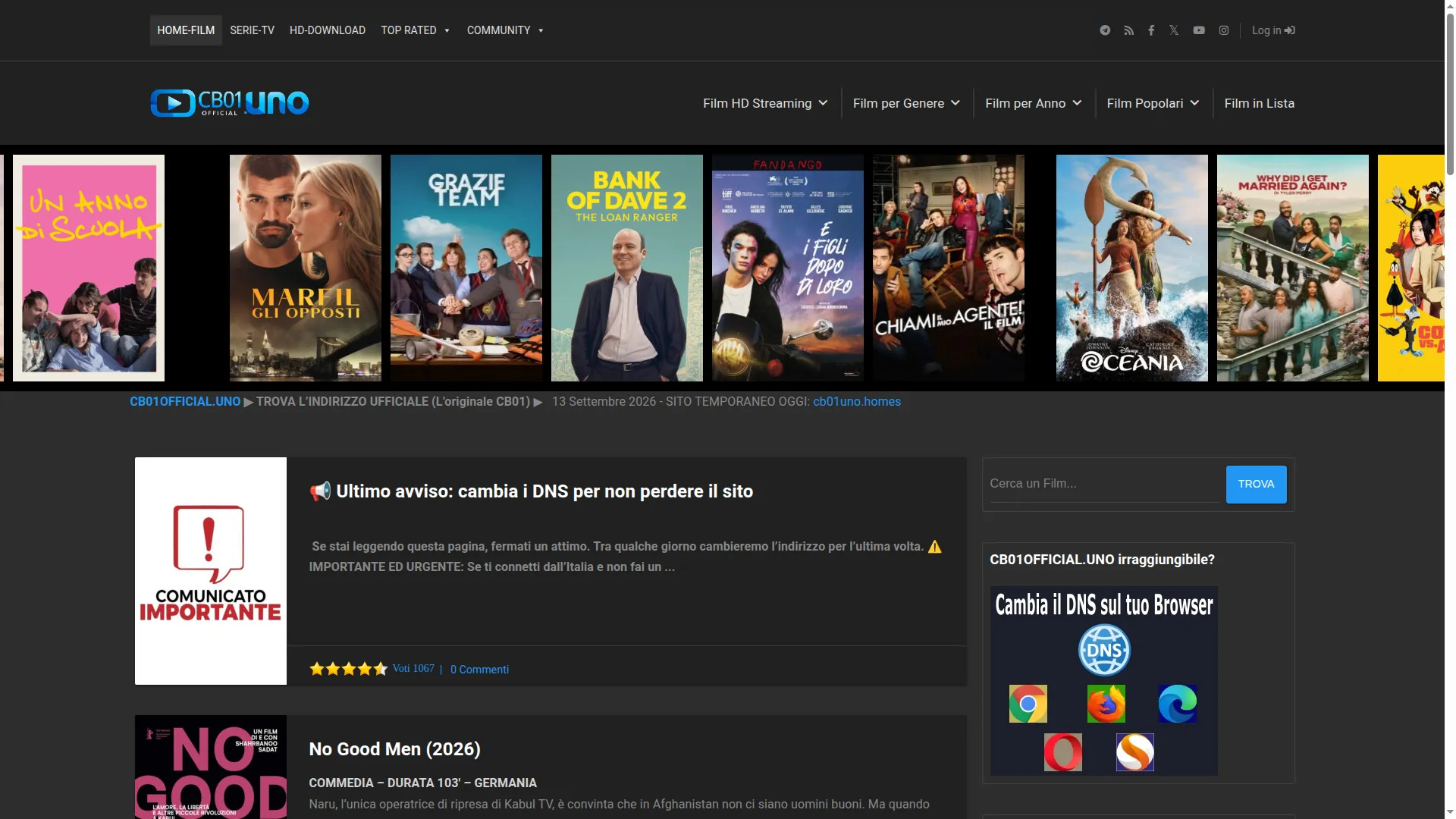This screenshot has height=819, width=1456.
Task: Go to the CB01 UNO logo homepage
Action: (x=230, y=103)
